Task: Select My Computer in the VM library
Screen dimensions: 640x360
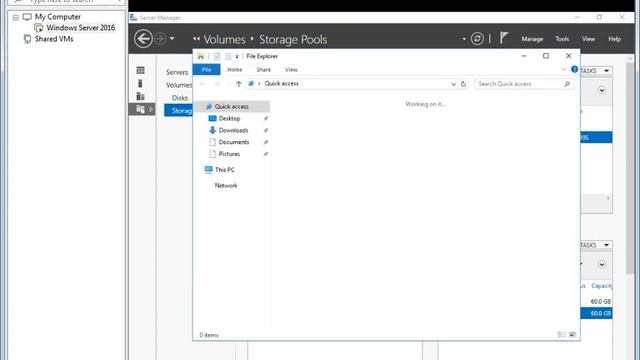Action: click(x=58, y=17)
